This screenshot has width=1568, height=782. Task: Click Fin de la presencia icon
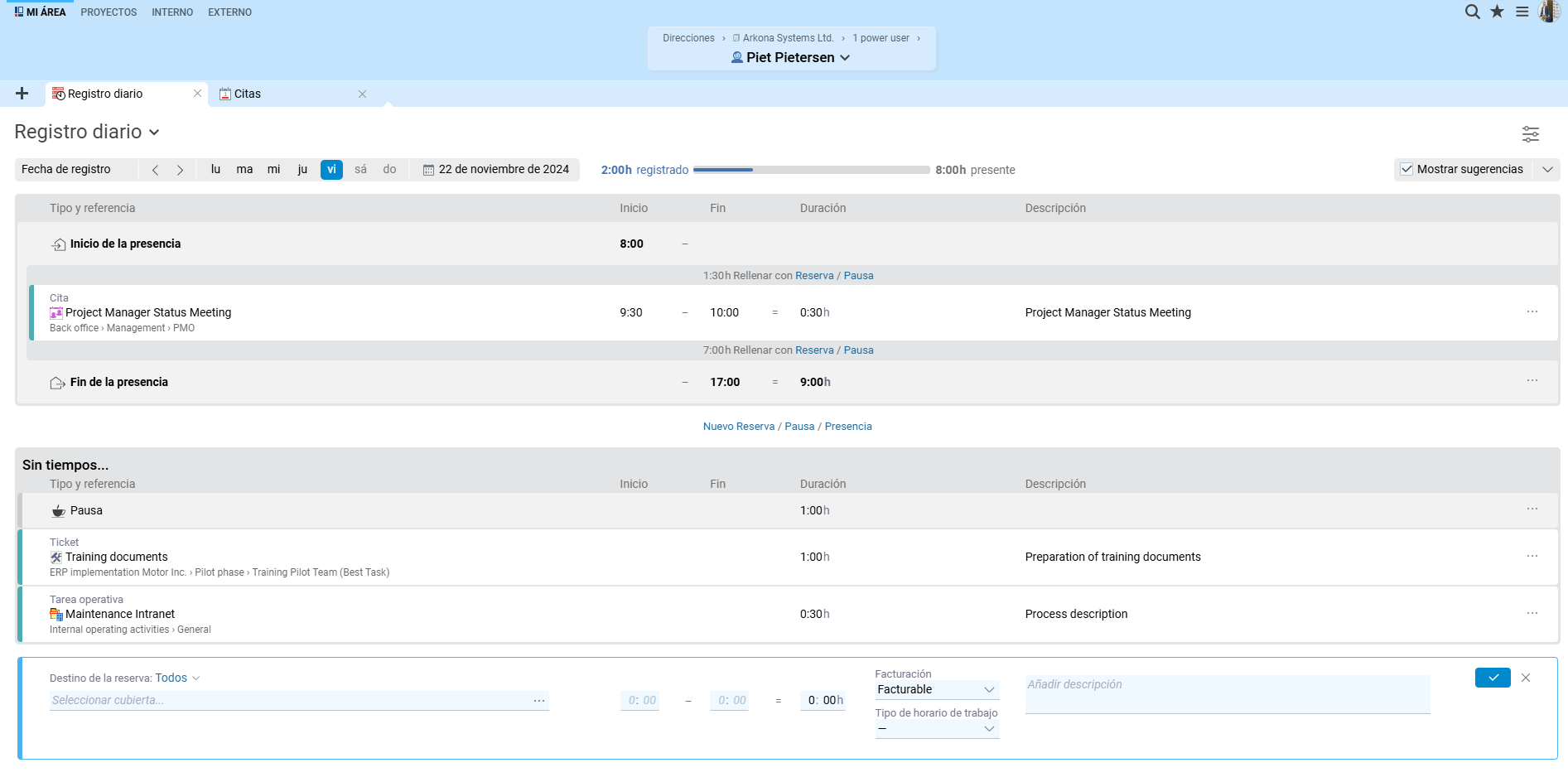click(x=58, y=383)
